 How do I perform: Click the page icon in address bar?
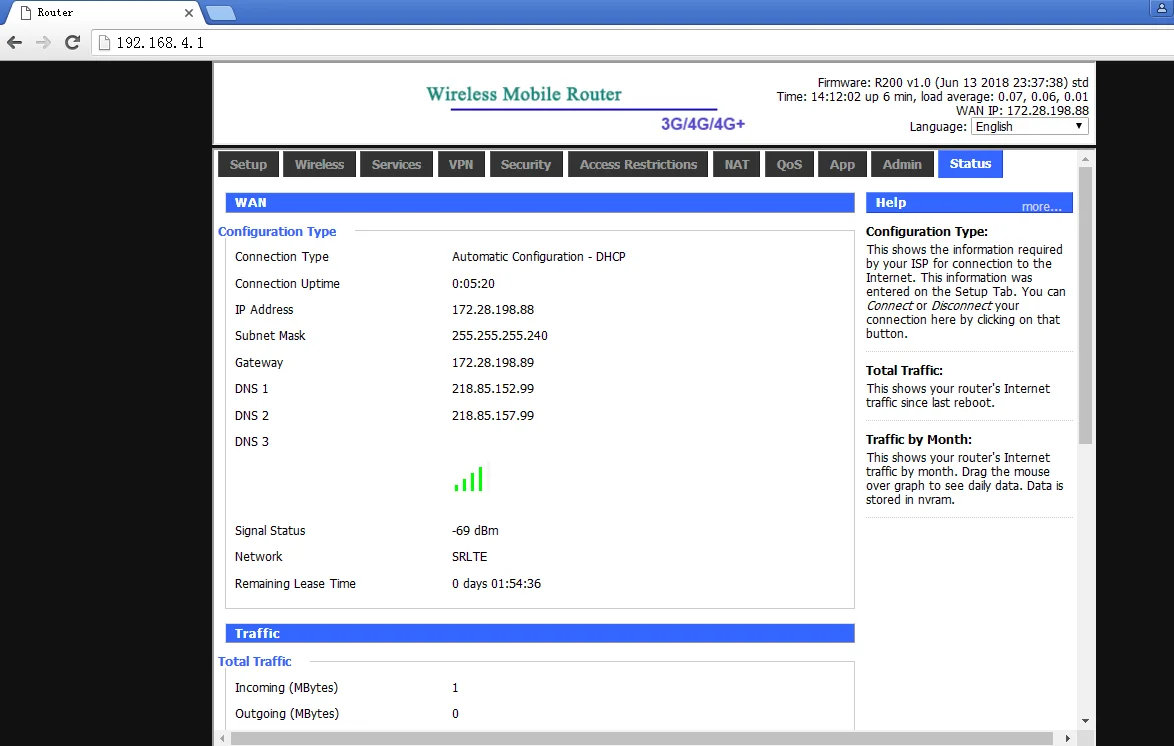tap(104, 43)
